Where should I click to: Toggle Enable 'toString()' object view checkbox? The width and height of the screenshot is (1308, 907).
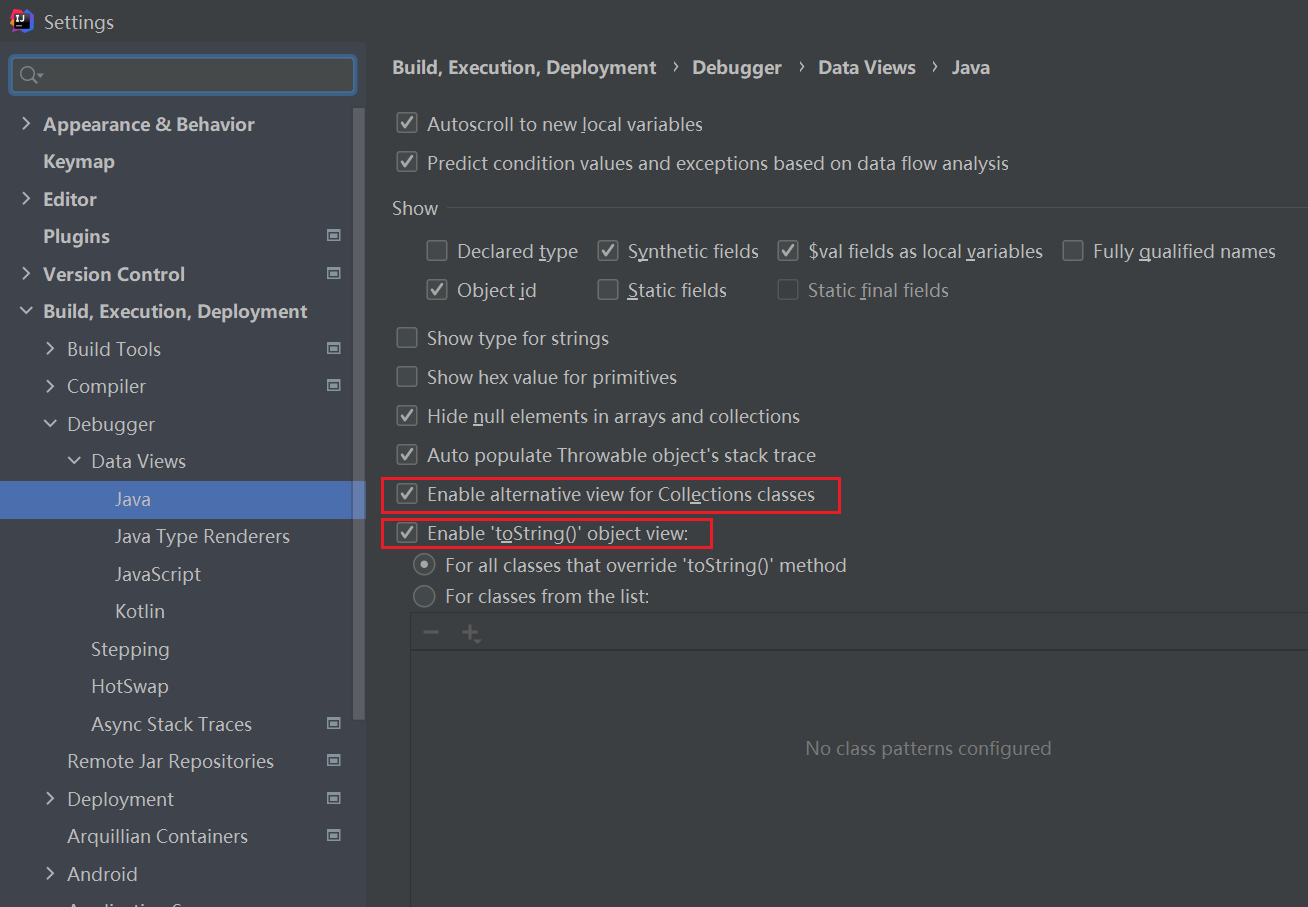point(407,533)
